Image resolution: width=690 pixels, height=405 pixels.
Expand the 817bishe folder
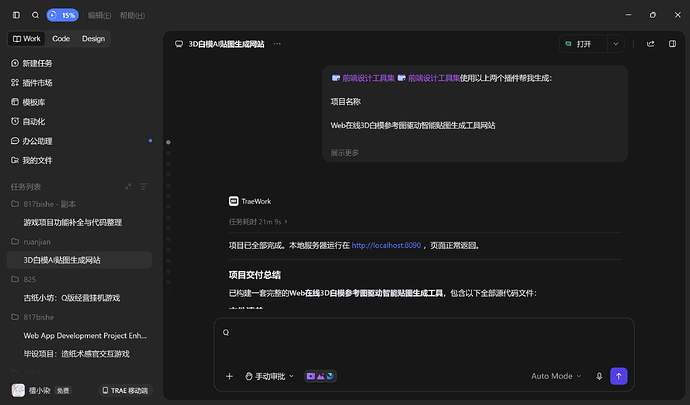(32, 317)
